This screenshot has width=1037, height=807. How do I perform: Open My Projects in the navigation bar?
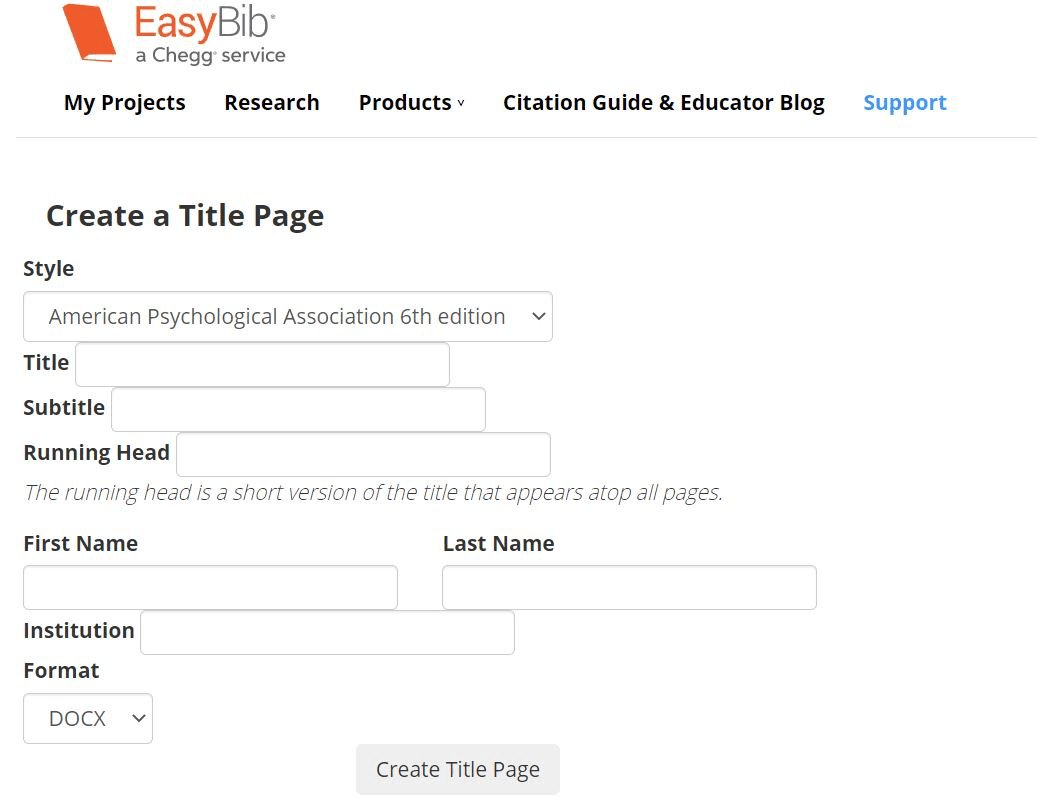click(x=124, y=103)
